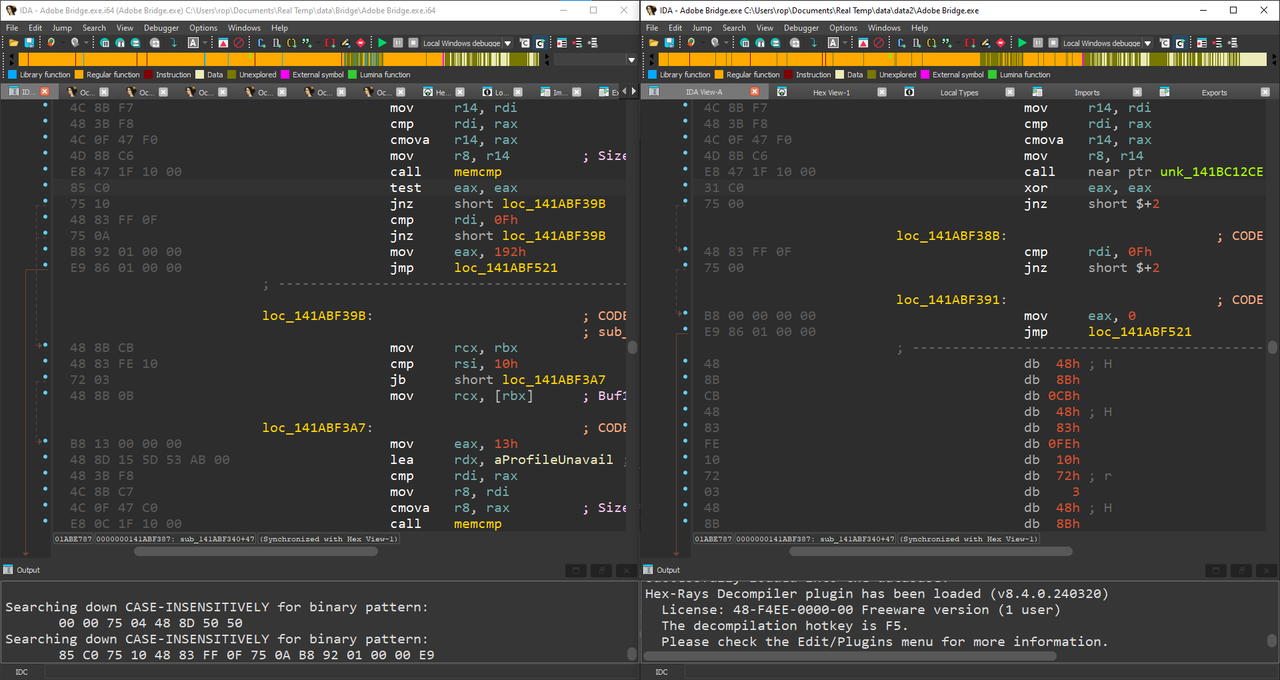Image resolution: width=1280 pixels, height=680 pixels.
Task: Click unk_141BC12CE operand in right listing
Action: point(1211,172)
